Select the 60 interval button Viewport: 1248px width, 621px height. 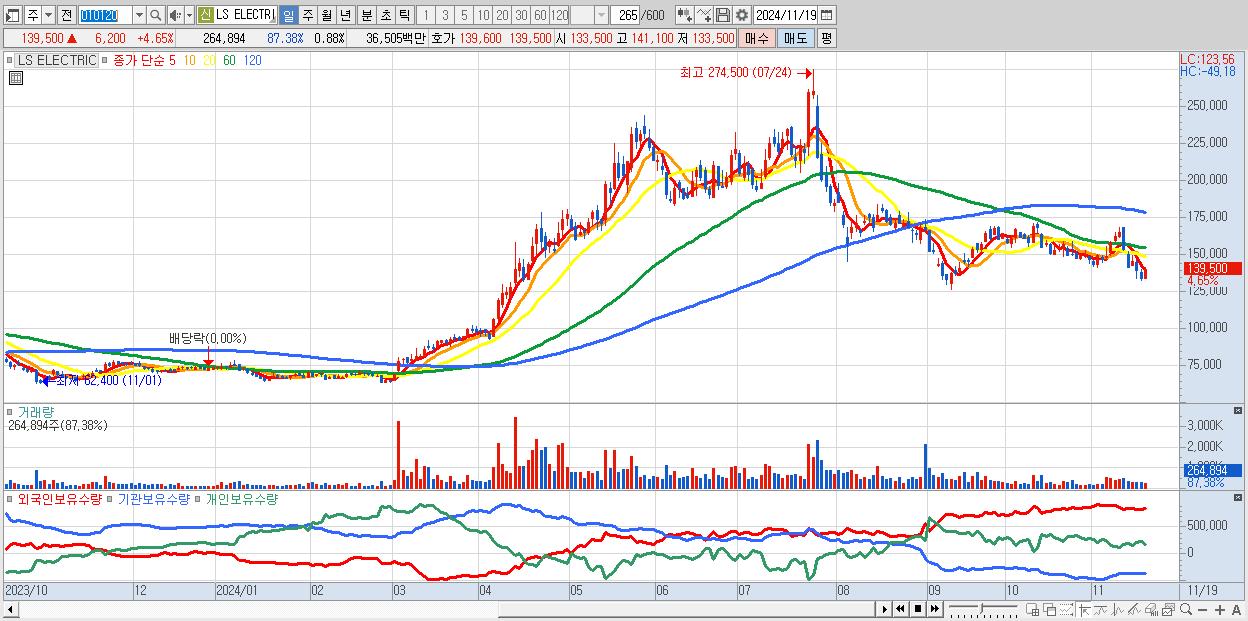click(x=540, y=15)
